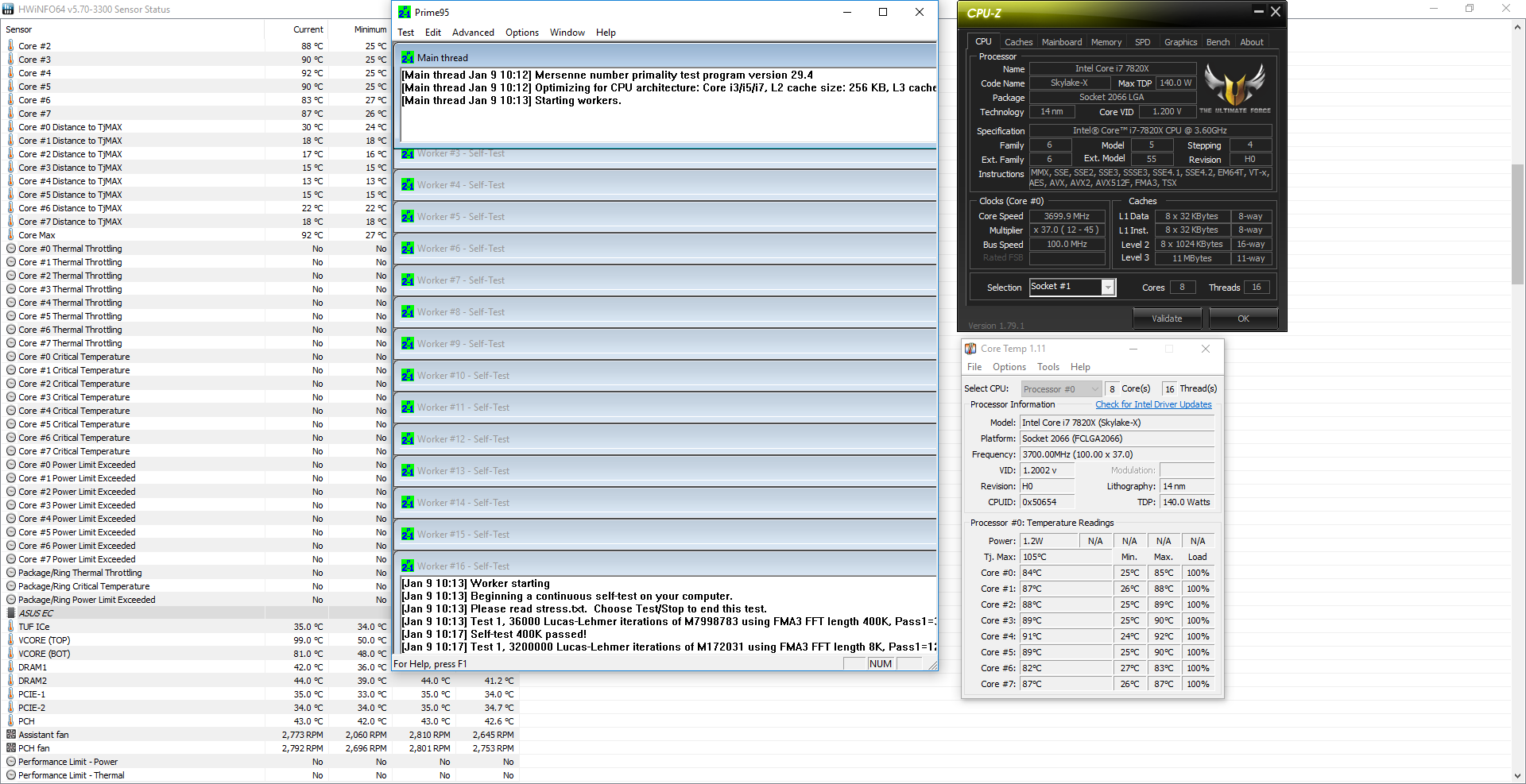Open the Advanced menu in Prime95
Image resolution: width=1526 pixels, height=784 pixels.
(x=473, y=33)
